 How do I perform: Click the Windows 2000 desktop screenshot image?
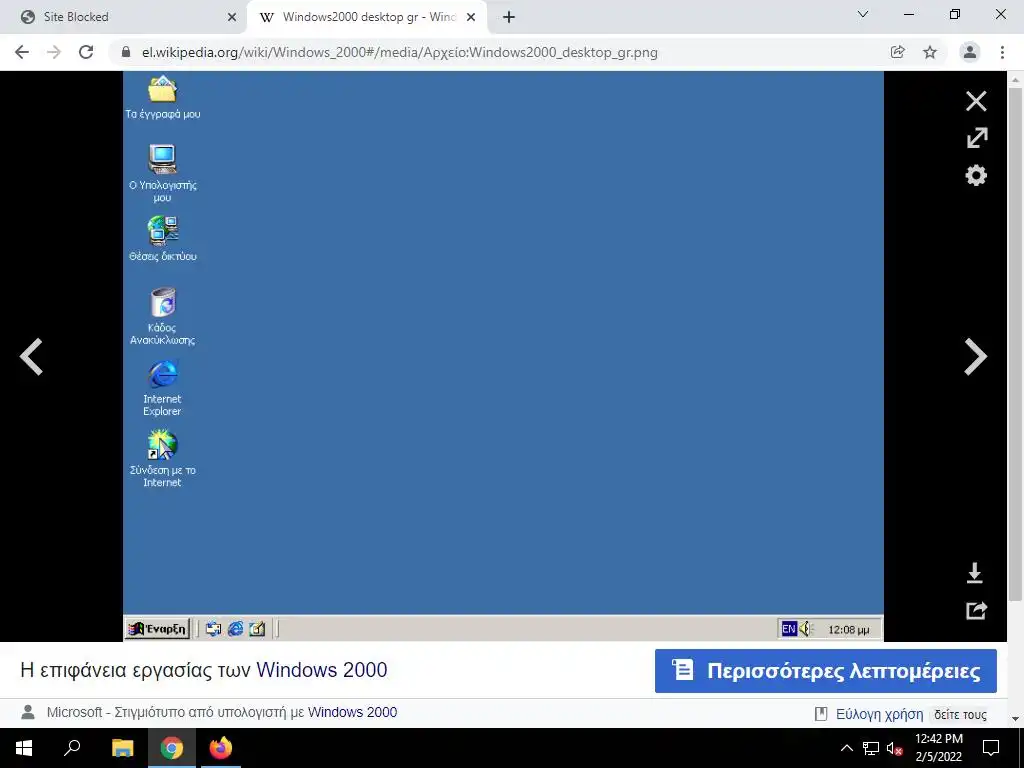click(x=503, y=356)
